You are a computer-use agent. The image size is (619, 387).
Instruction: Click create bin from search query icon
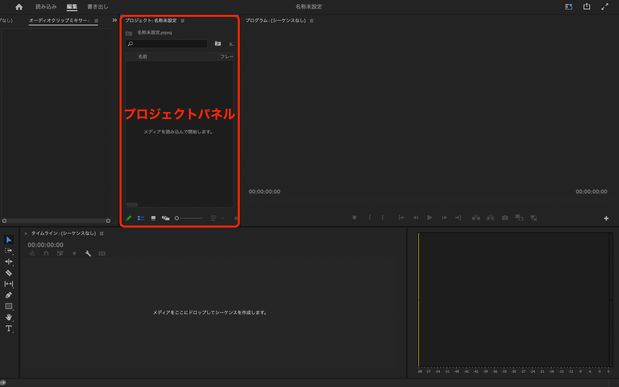click(218, 43)
